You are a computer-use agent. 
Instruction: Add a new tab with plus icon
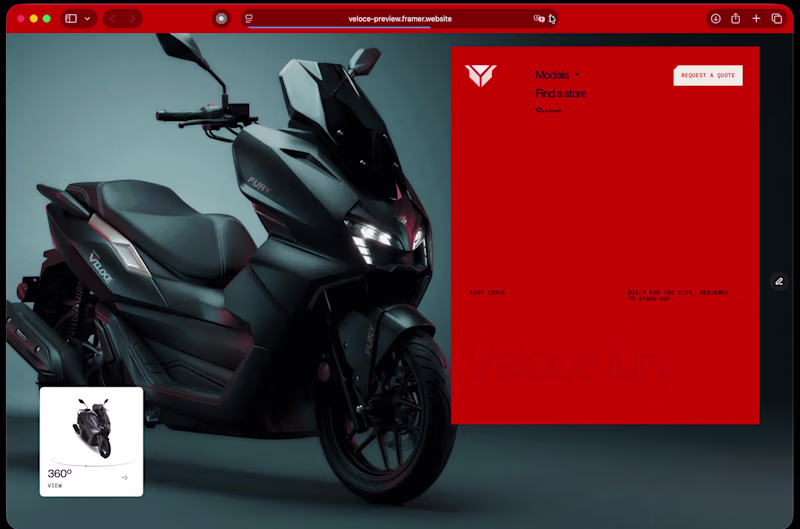click(x=756, y=19)
